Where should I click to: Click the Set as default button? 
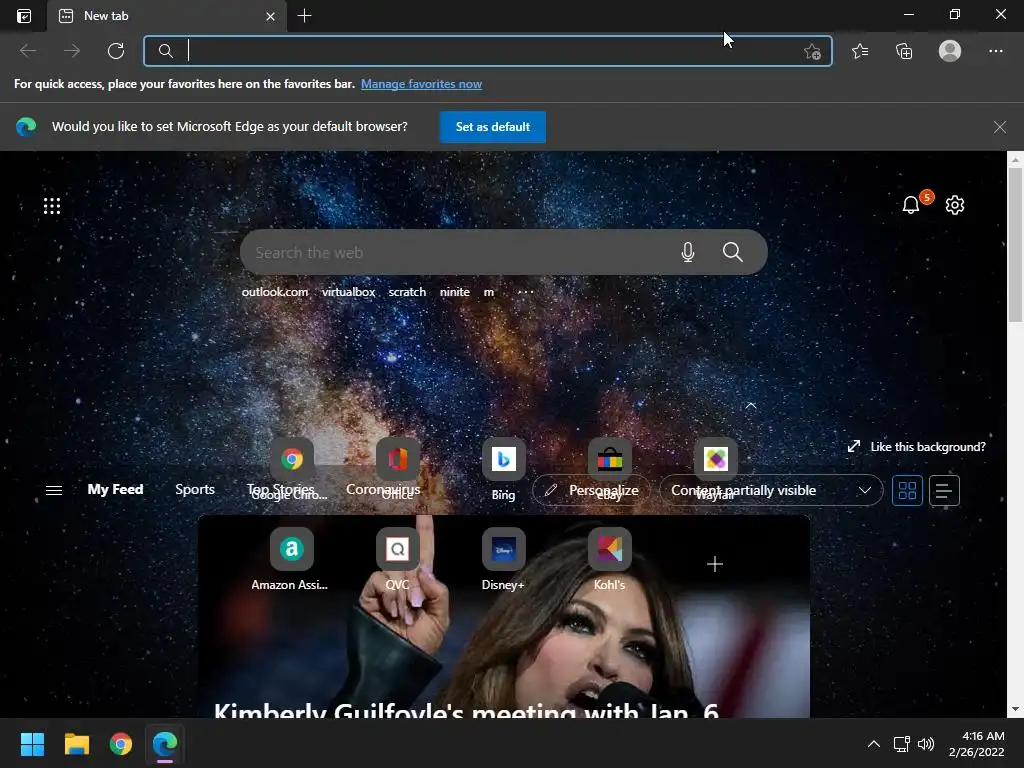(x=492, y=127)
